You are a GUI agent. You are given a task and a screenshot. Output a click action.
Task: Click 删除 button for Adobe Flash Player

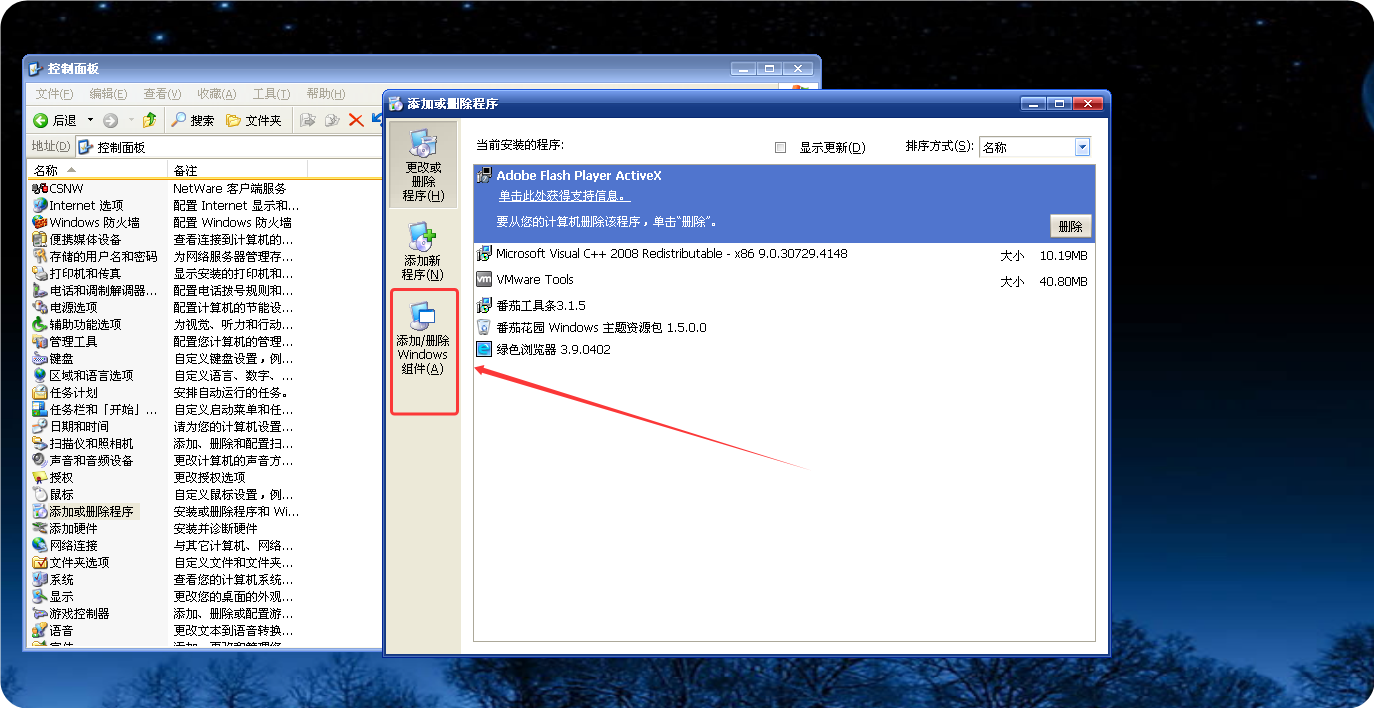1070,226
